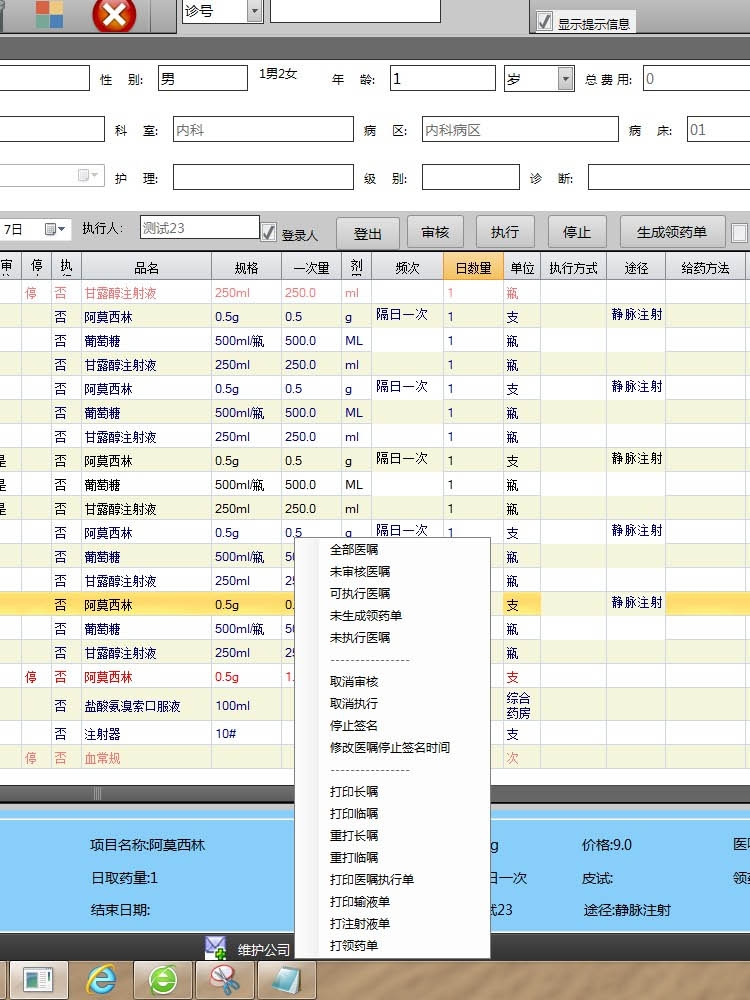Click the 执行方式 column header
The width and height of the screenshot is (750, 1000).
[x=573, y=268]
